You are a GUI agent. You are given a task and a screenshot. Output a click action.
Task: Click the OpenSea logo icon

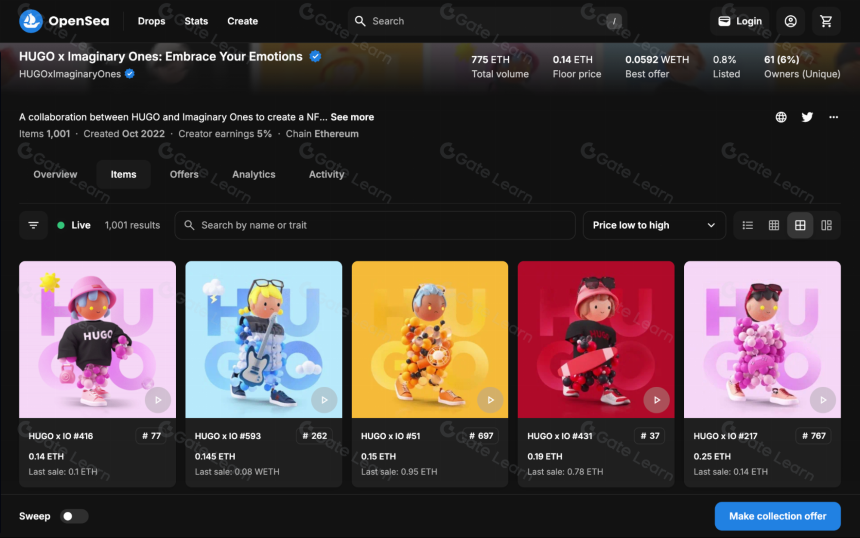(31, 21)
